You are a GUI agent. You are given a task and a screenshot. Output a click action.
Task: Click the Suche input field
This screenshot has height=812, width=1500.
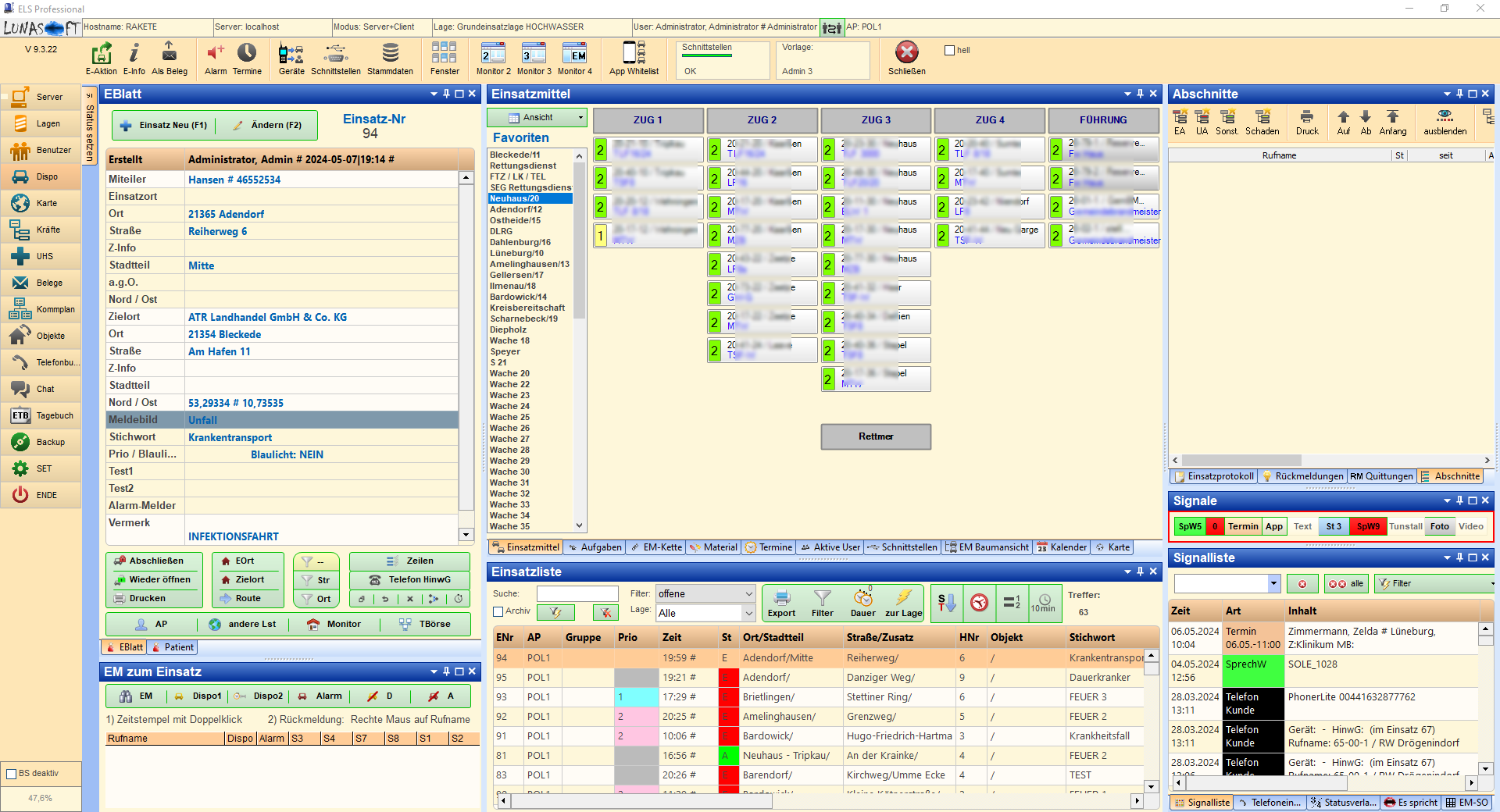pyautogui.click(x=577, y=594)
